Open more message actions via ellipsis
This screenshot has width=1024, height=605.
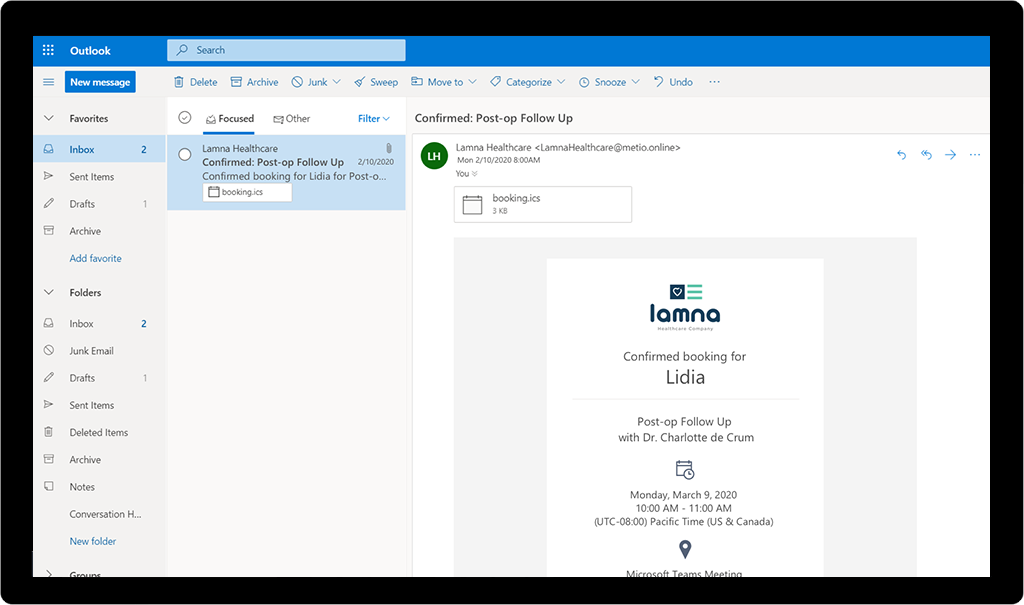[975, 155]
